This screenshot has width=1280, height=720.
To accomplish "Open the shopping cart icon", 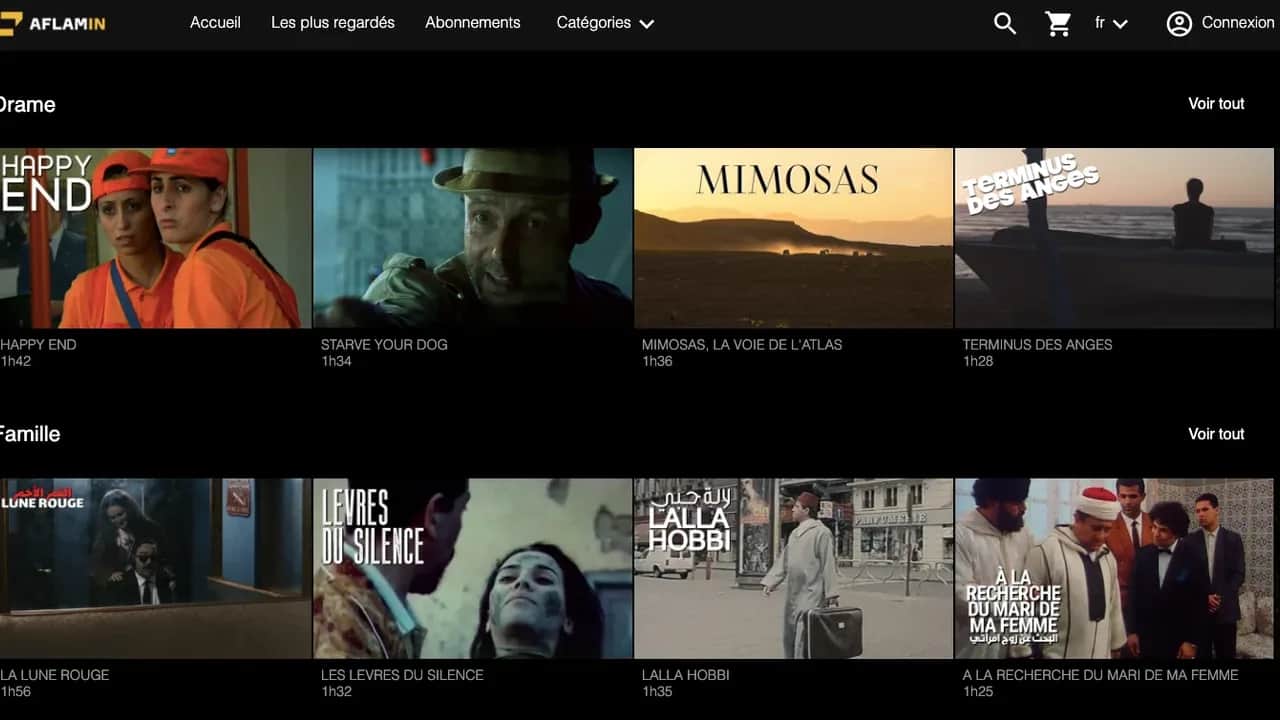I will [x=1058, y=23].
